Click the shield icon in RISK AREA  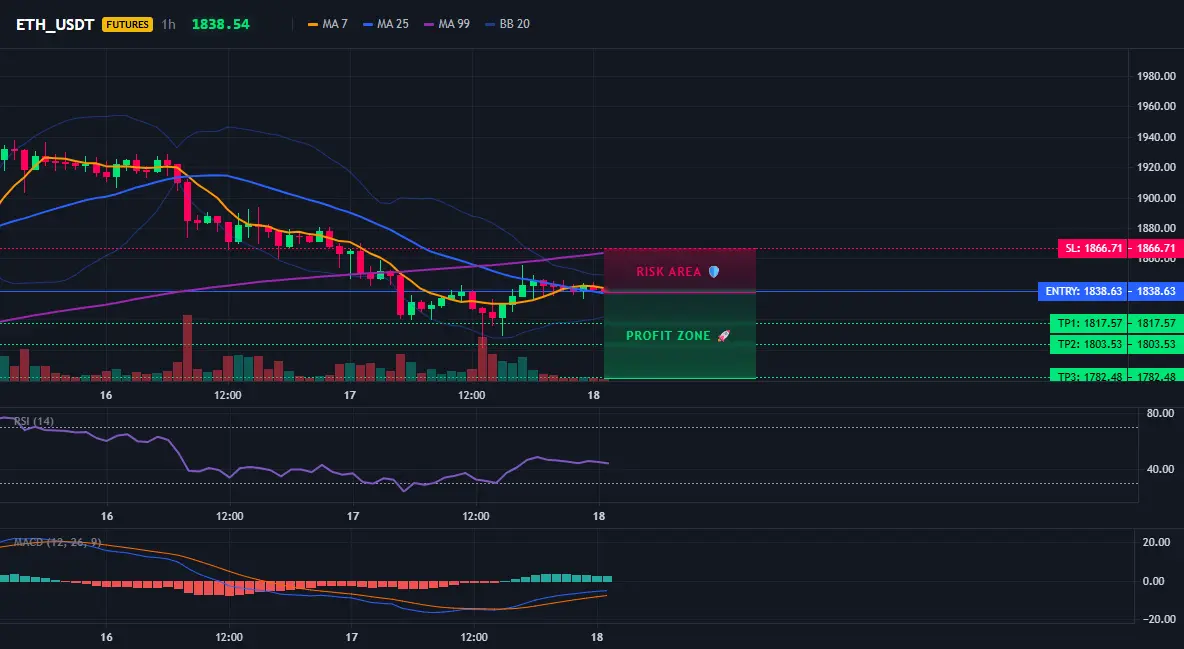click(x=714, y=271)
